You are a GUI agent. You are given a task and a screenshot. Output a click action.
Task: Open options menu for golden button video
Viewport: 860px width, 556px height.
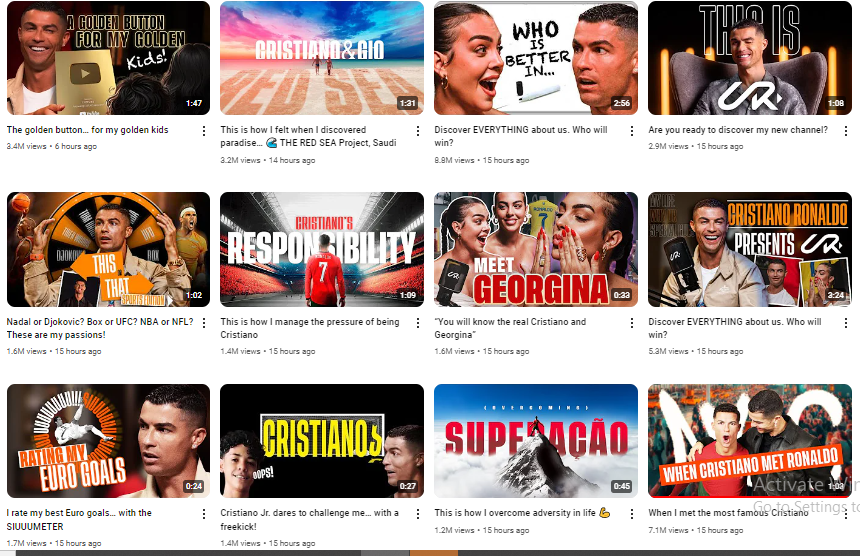pos(204,131)
